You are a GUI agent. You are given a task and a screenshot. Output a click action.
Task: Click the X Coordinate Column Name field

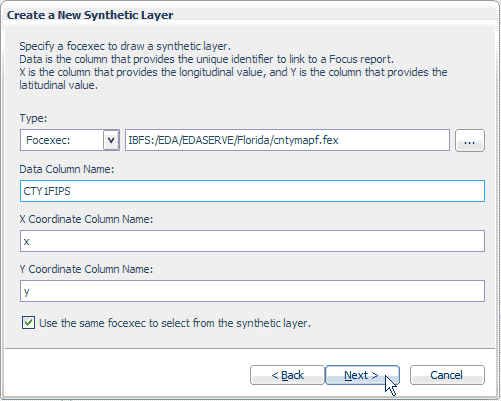coord(252,241)
